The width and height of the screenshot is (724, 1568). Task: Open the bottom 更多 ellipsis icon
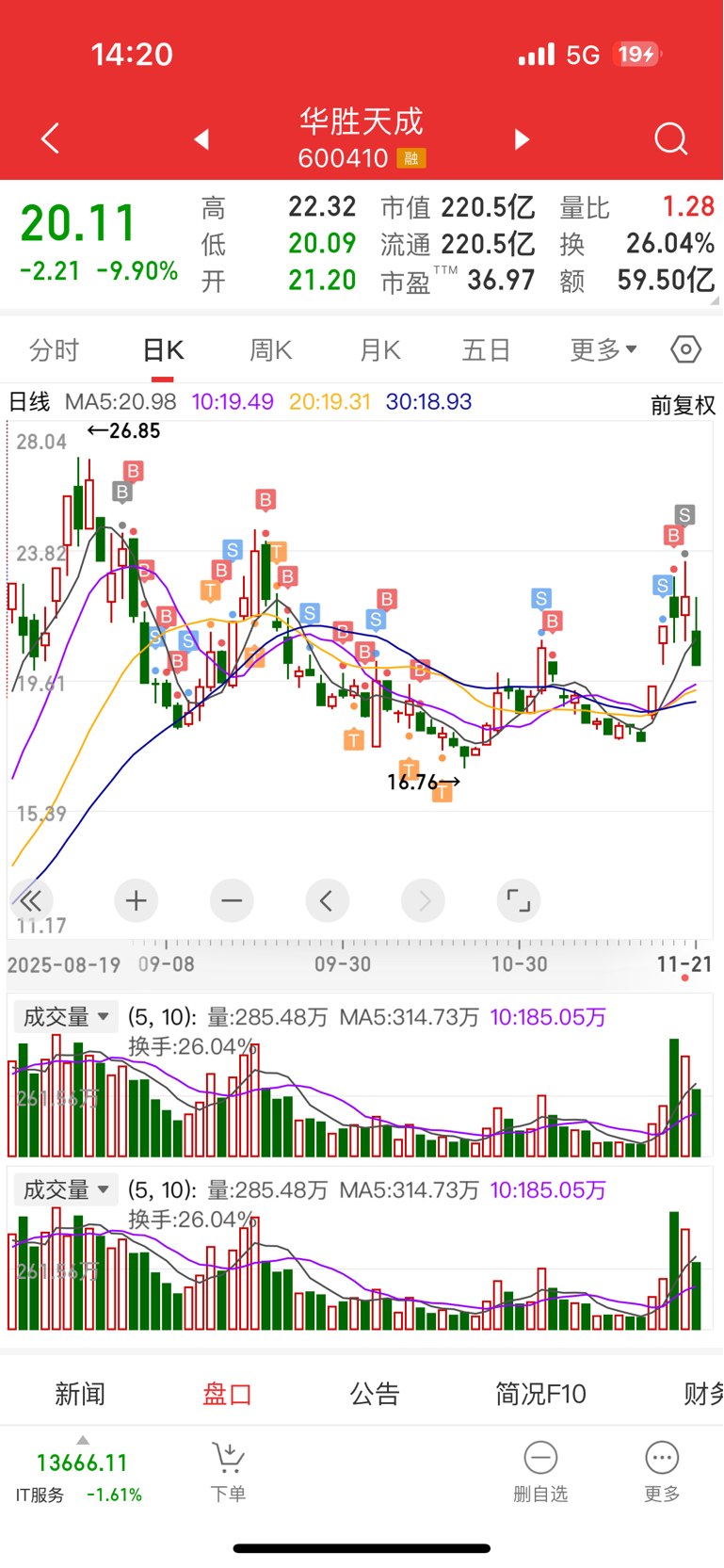tap(662, 1458)
